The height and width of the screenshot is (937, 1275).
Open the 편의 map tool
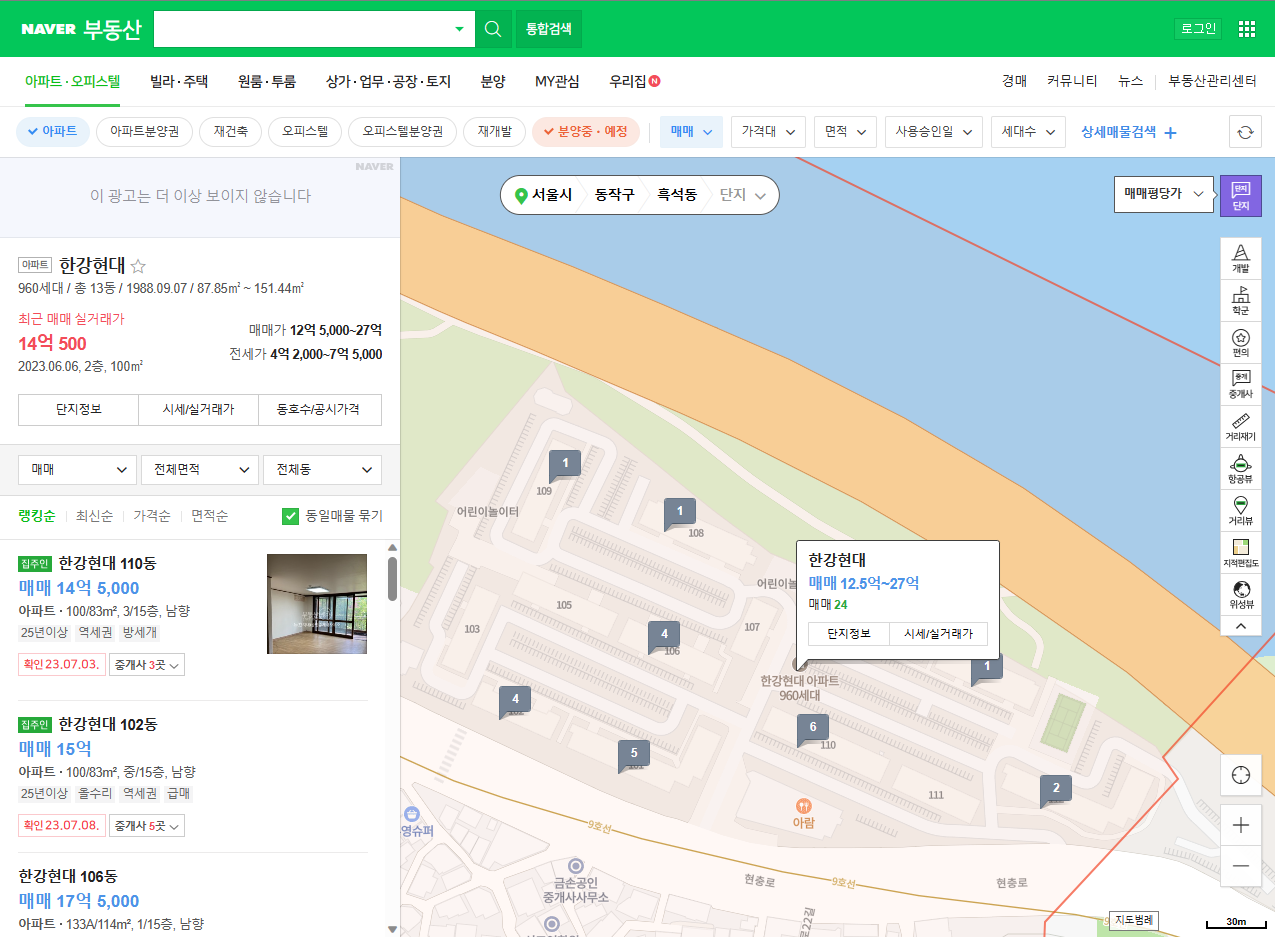click(x=1240, y=342)
